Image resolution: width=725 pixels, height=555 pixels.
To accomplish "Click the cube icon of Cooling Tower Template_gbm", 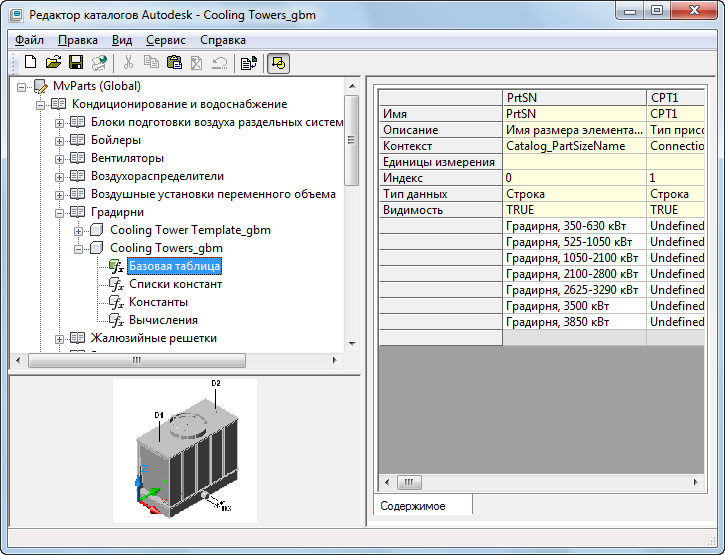I will pyautogui.click(x=96, y=230).
